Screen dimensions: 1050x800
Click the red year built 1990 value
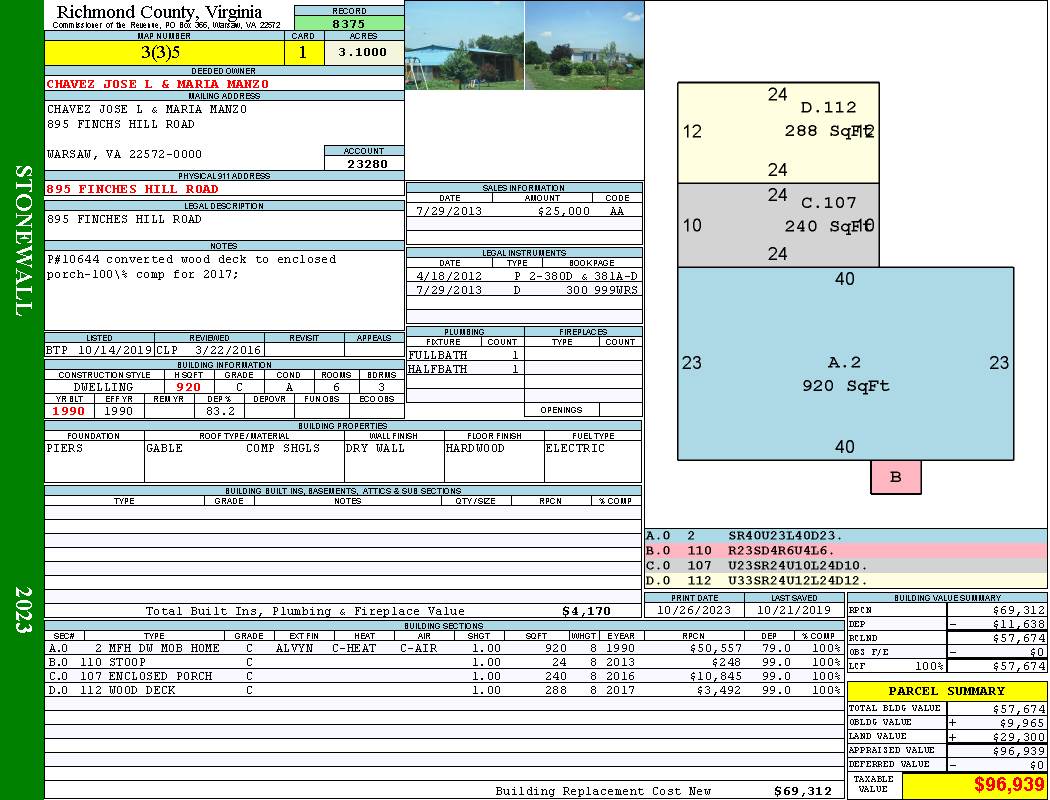pos(69,411)
